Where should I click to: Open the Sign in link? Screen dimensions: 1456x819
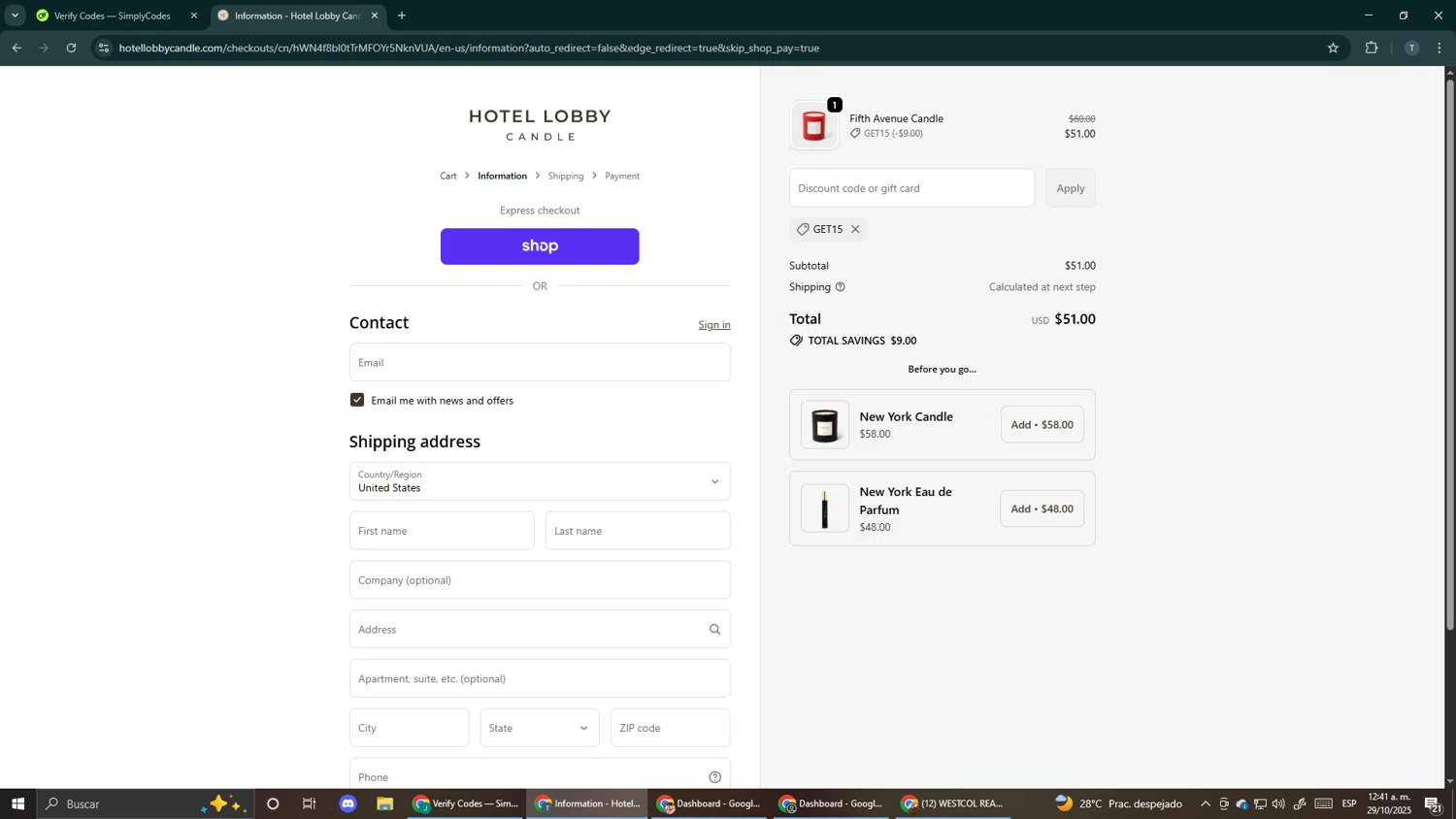click(714, 325)
